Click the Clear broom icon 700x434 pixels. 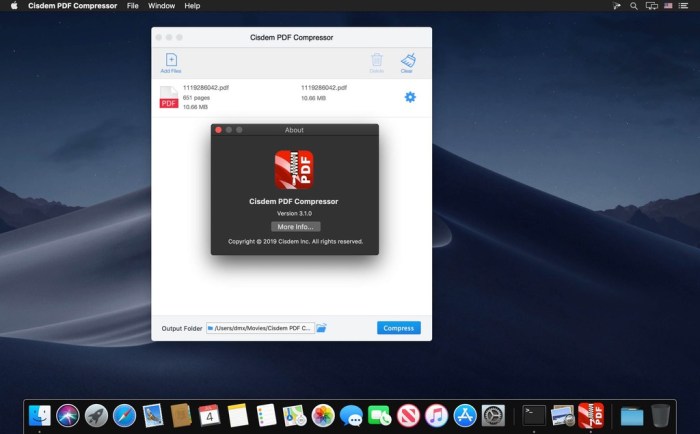(x=407, y=61)
